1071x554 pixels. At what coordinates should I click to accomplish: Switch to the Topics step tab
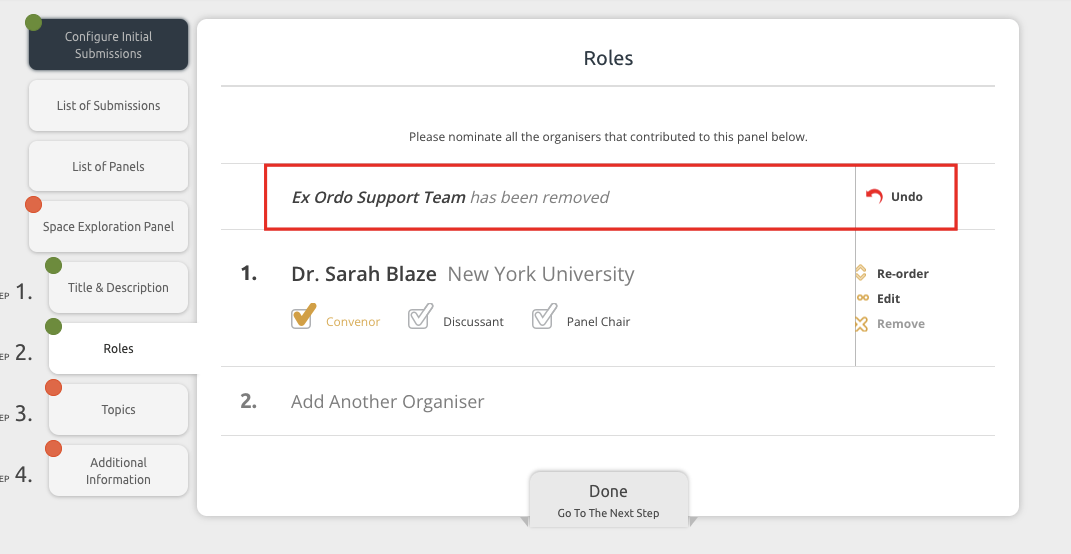click(x=118, y=410)
